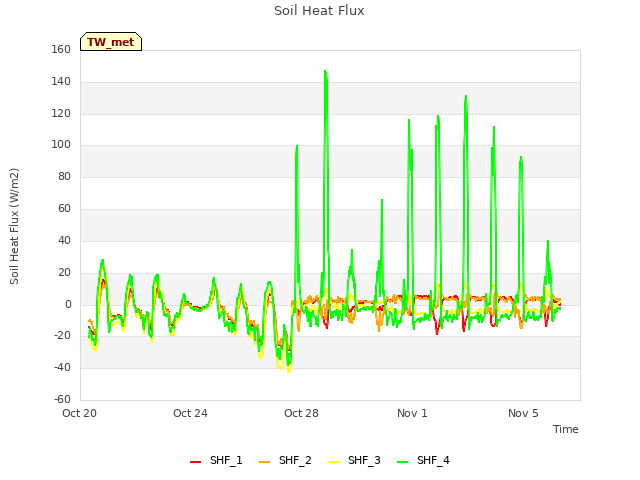The image size is (640, 480).
Task: Click the Soil Heat Flux chart title
Action: point(319,11)
